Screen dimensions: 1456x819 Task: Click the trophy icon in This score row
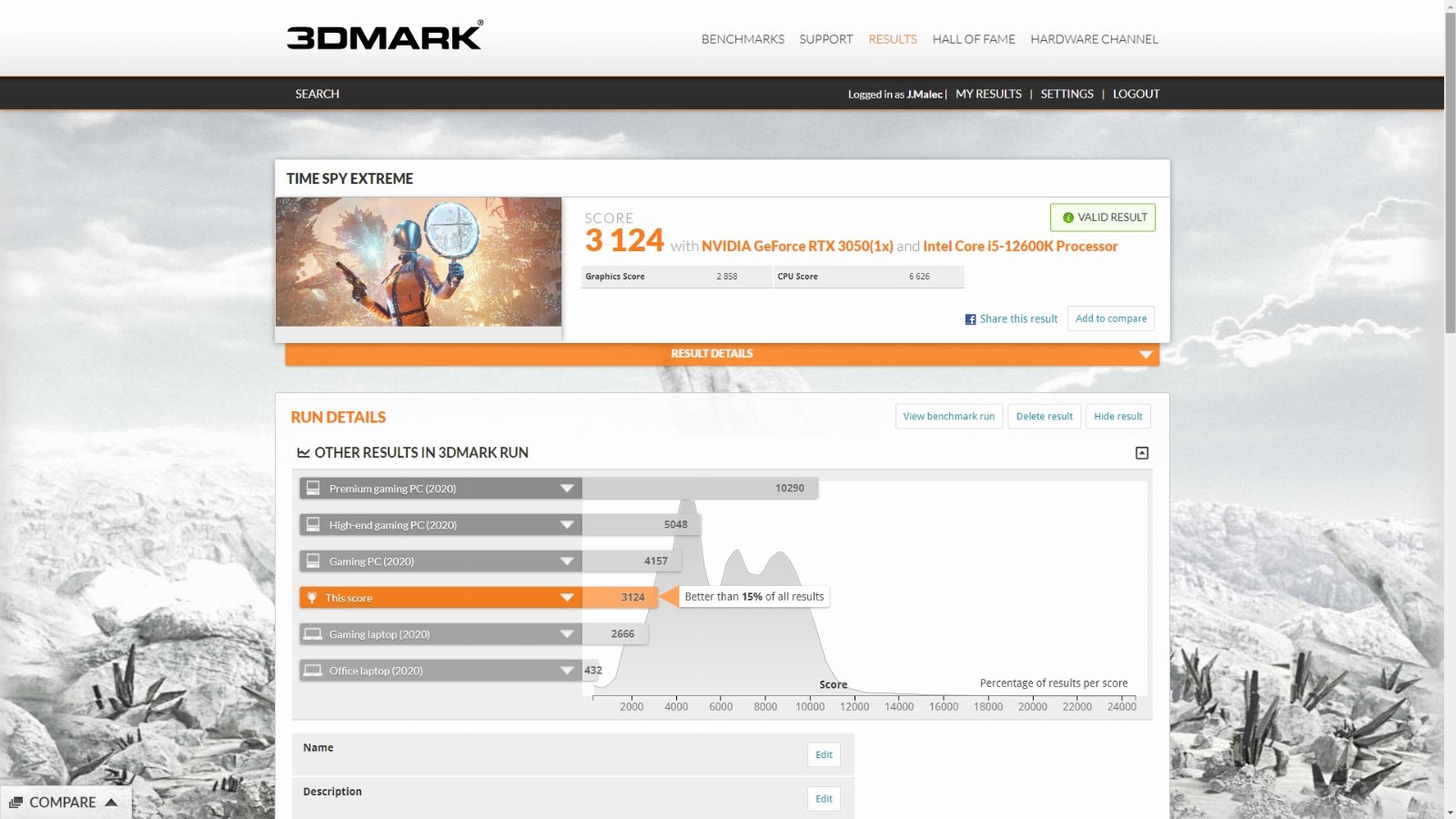tap(312, 598)
